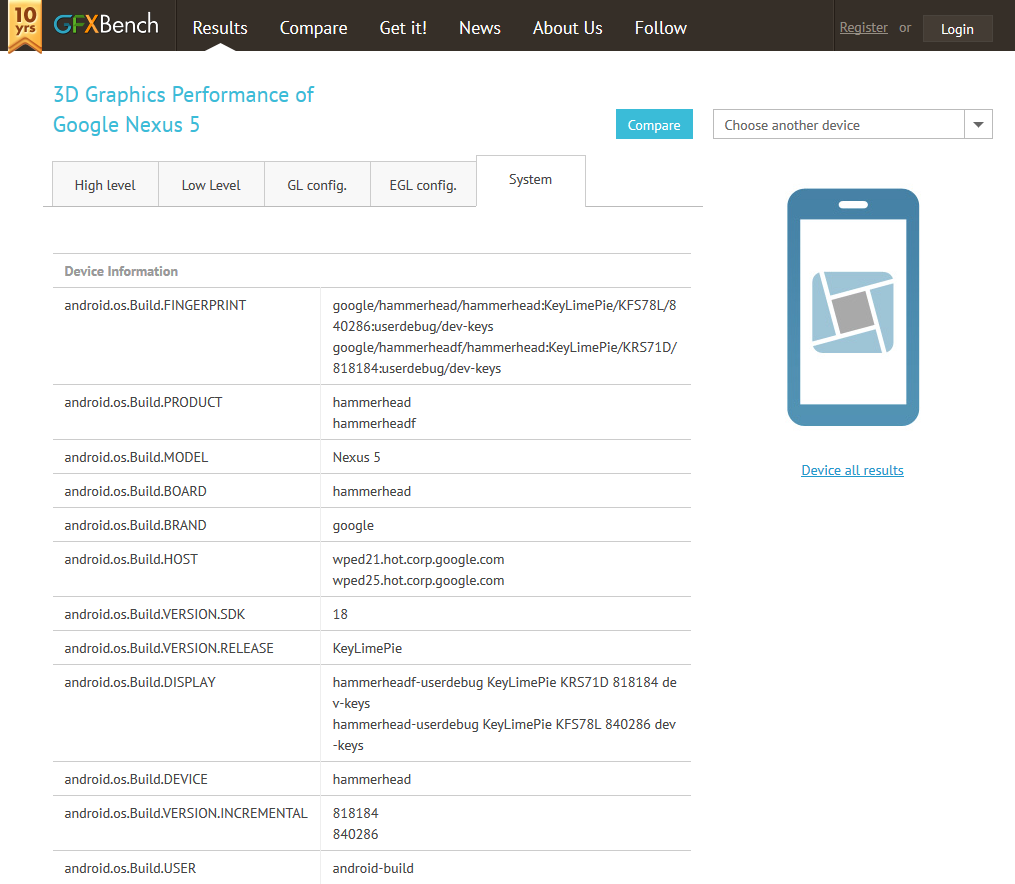Select android.os.Build.HOST label

tap(131, 560)
